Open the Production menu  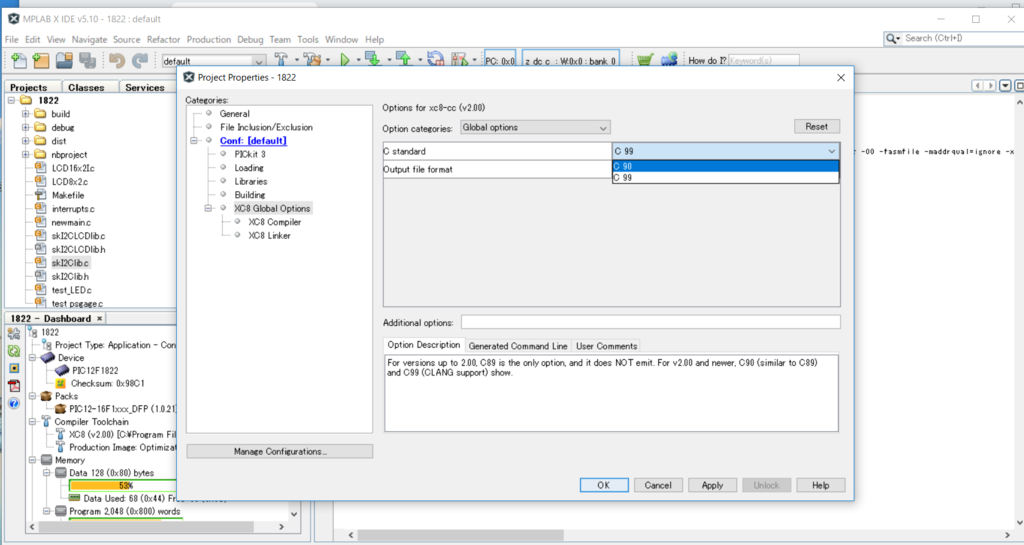pos(208,40)
